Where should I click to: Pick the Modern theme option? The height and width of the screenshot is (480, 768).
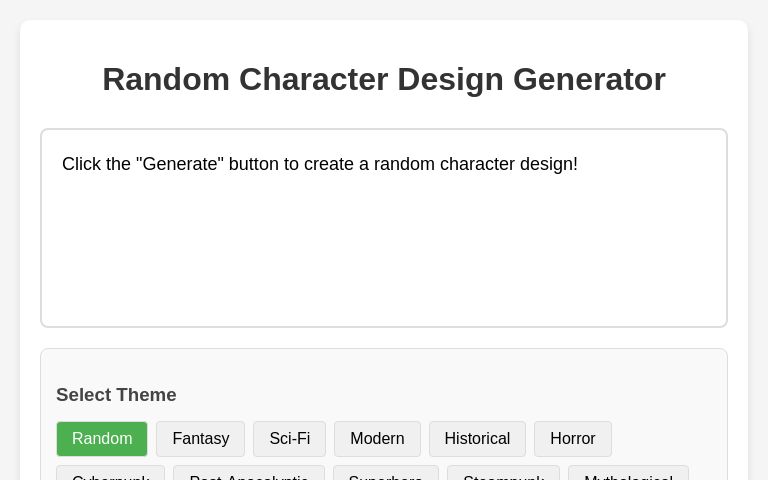pyautogui.click(x=377, y=439)
